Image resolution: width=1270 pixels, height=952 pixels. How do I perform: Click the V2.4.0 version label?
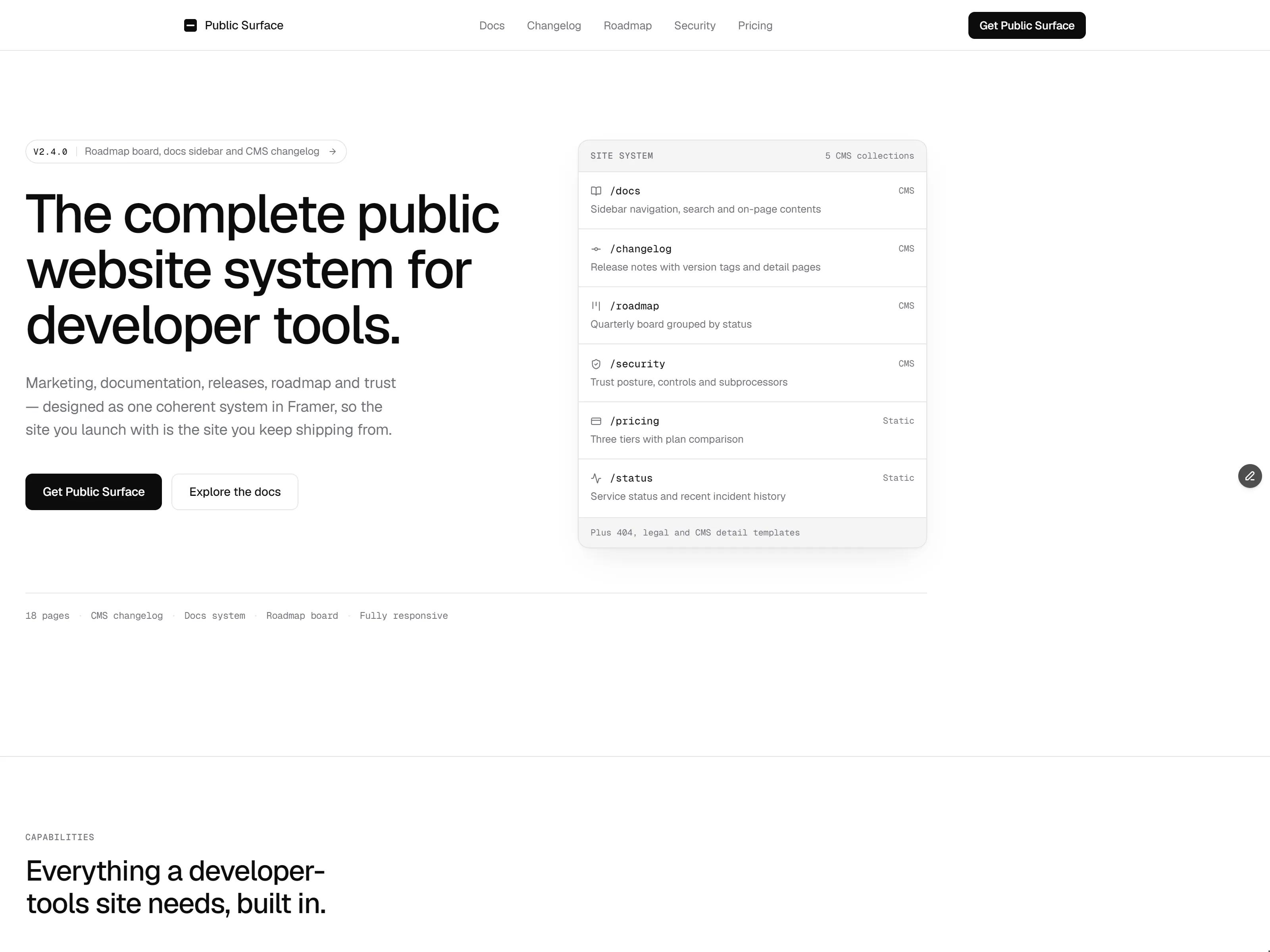point(50,152)
